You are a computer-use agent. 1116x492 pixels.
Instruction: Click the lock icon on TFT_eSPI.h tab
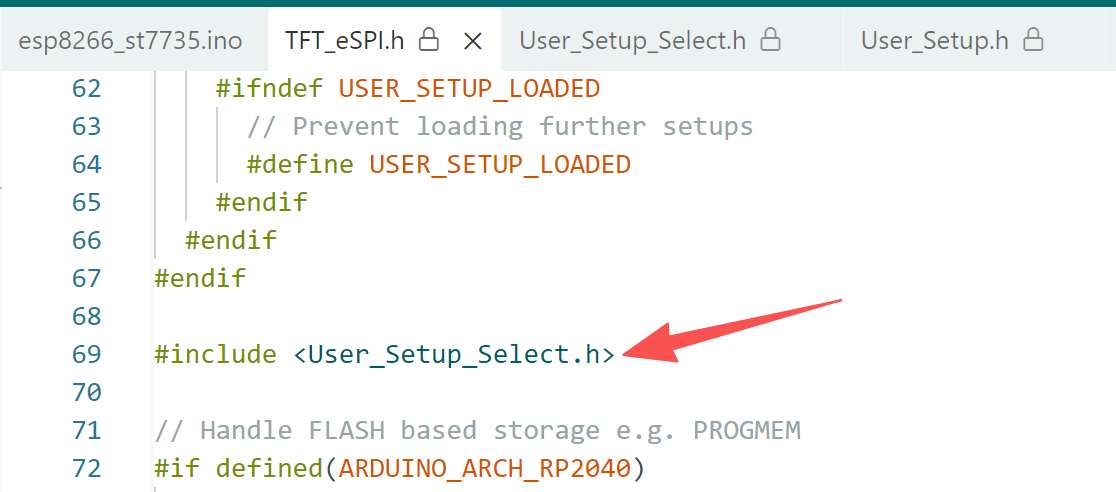428,40
